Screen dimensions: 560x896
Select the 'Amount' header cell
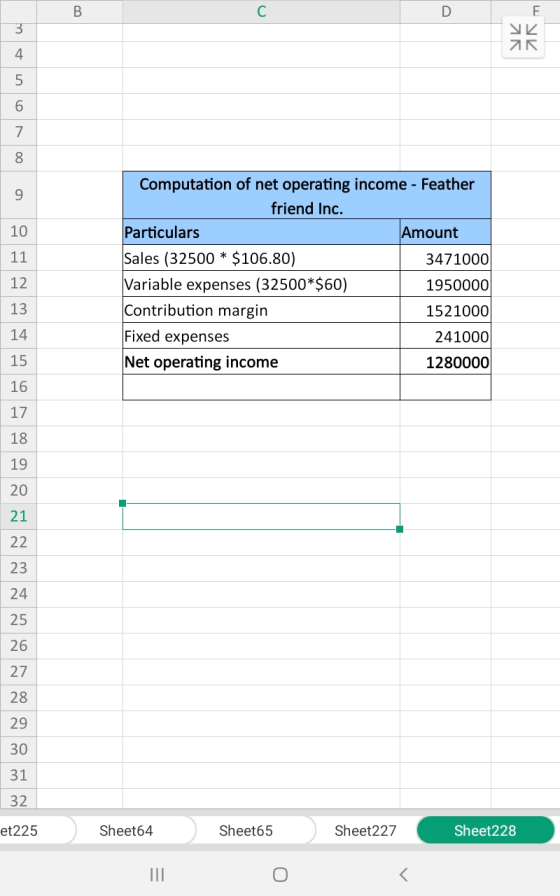[446, 232]
